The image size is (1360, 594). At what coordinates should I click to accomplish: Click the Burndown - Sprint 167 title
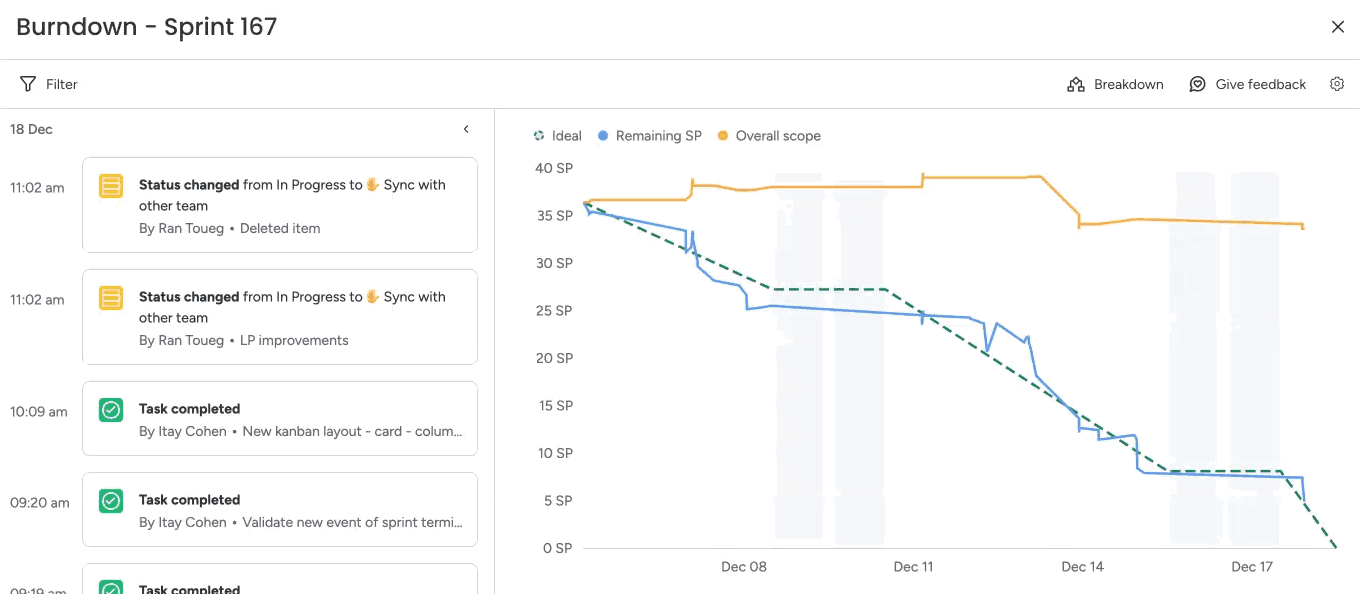click(x=147, y=27)
